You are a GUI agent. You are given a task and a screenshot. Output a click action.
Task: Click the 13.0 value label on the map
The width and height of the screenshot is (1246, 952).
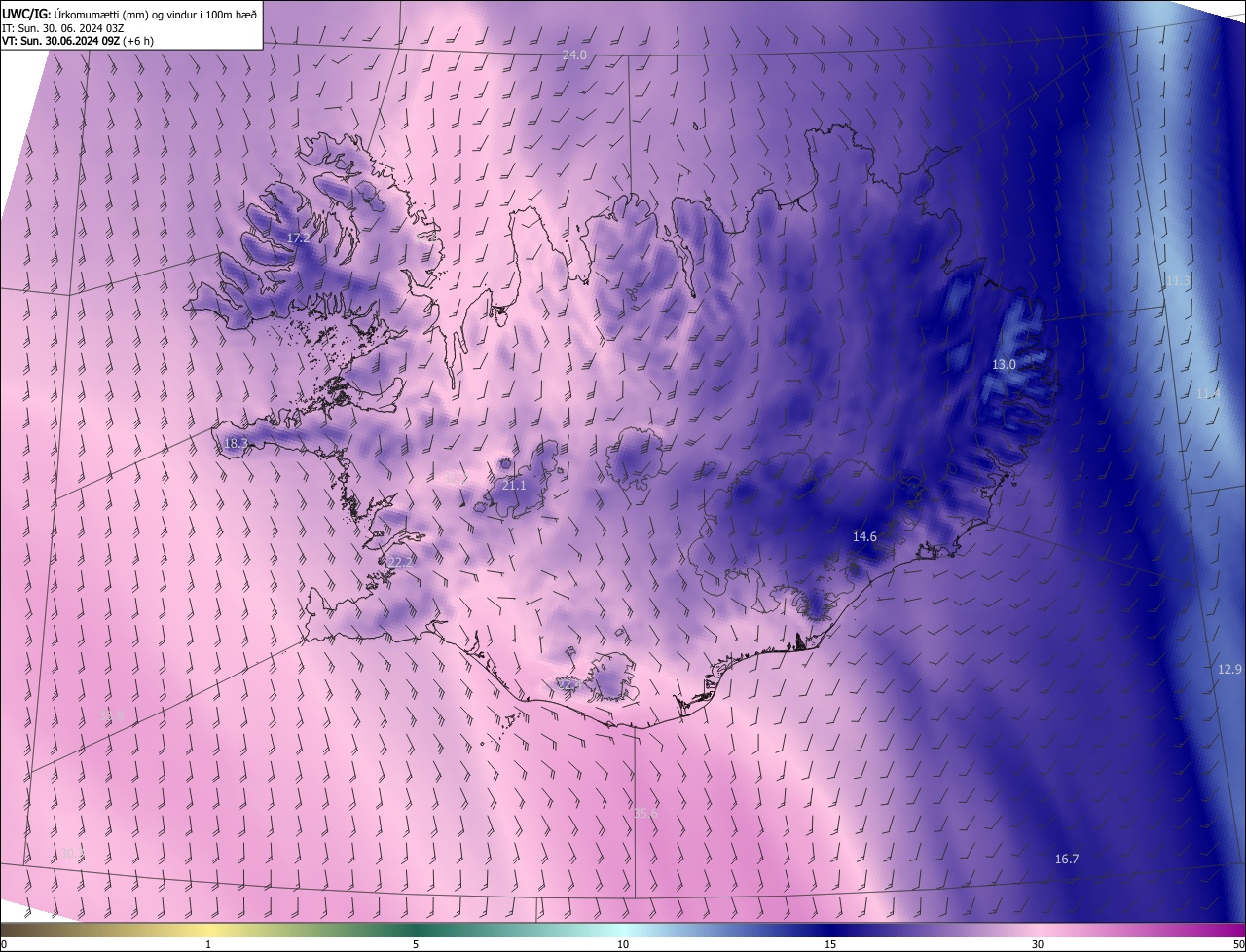tap(1004, 364)
